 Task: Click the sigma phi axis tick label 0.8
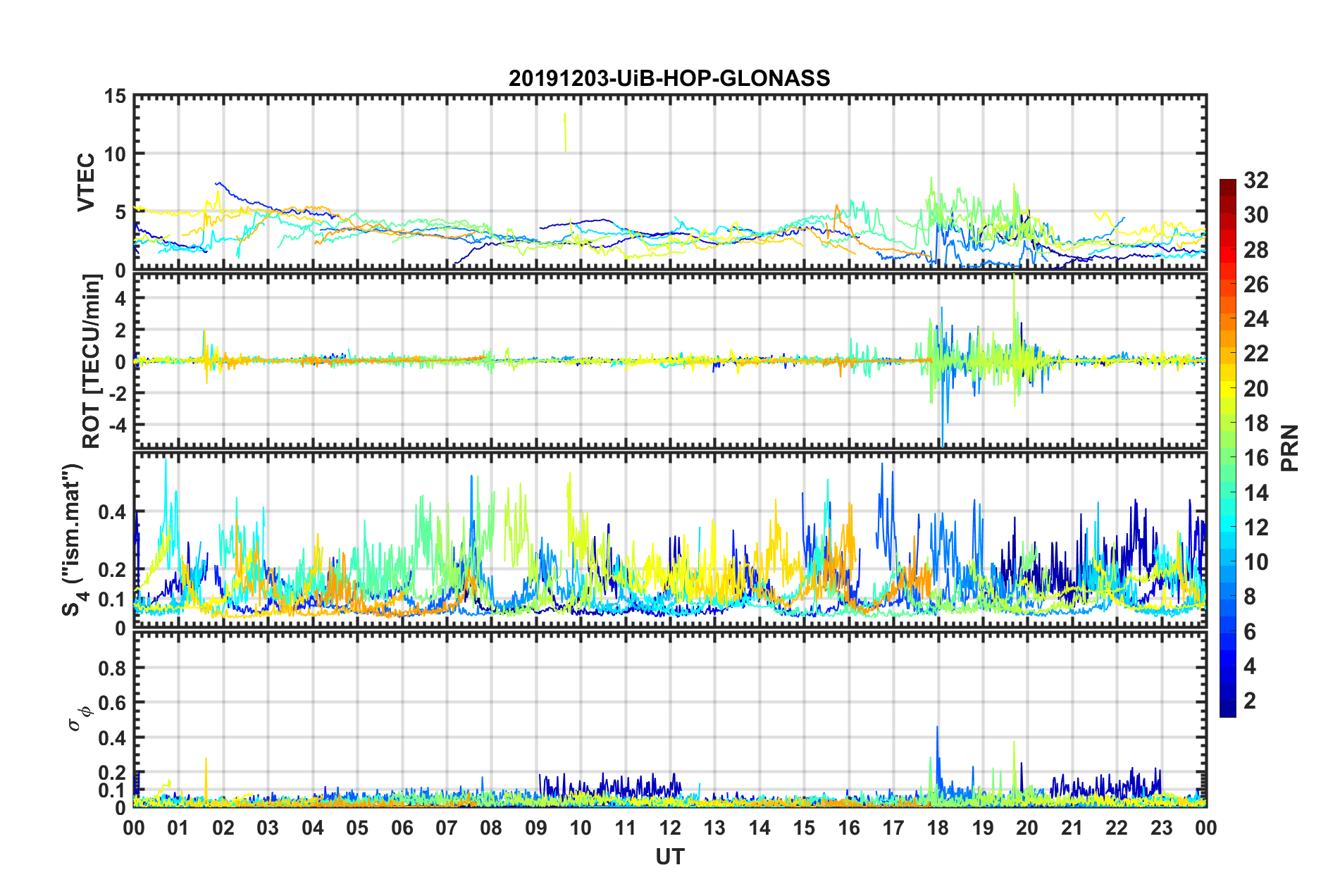112,668
